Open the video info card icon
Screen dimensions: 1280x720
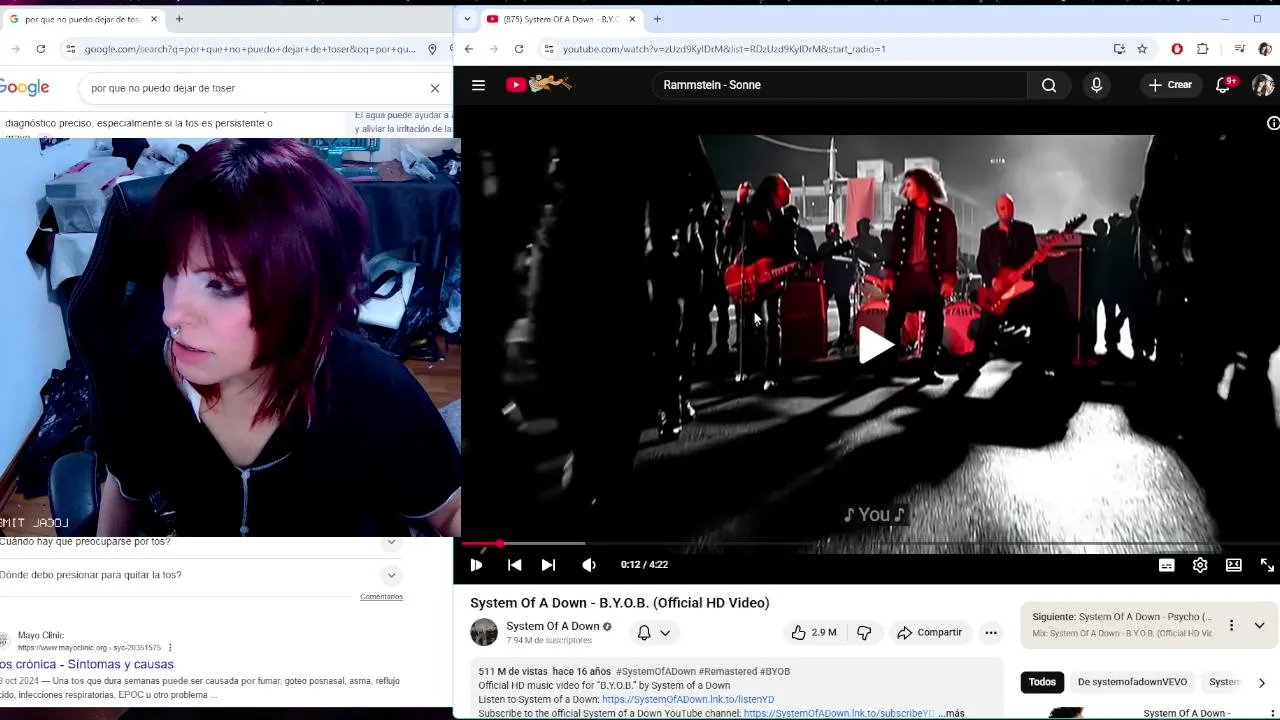(x=1272, y=123)
